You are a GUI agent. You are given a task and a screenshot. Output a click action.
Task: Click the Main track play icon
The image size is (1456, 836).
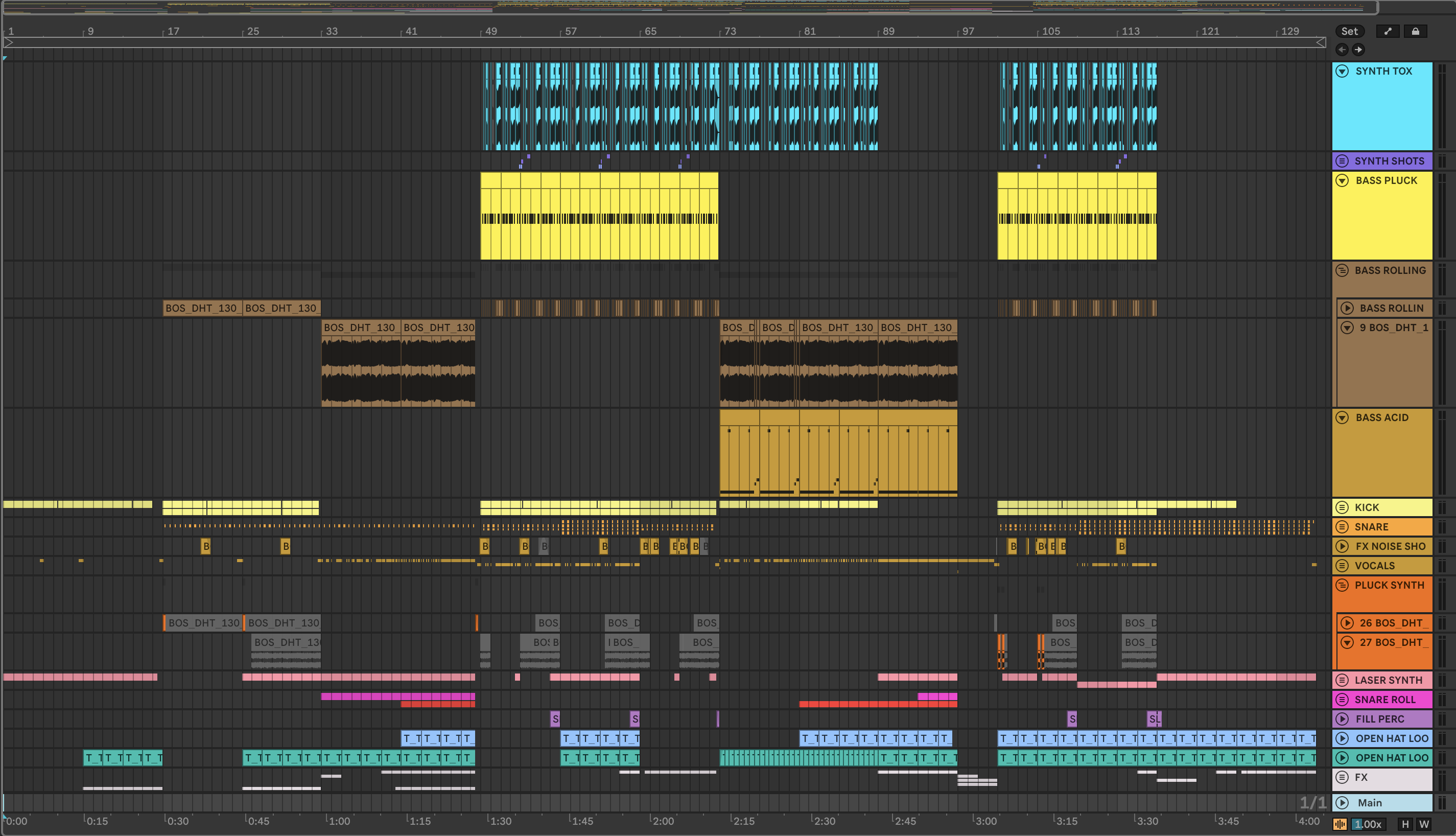click(x=1342, y=802)
